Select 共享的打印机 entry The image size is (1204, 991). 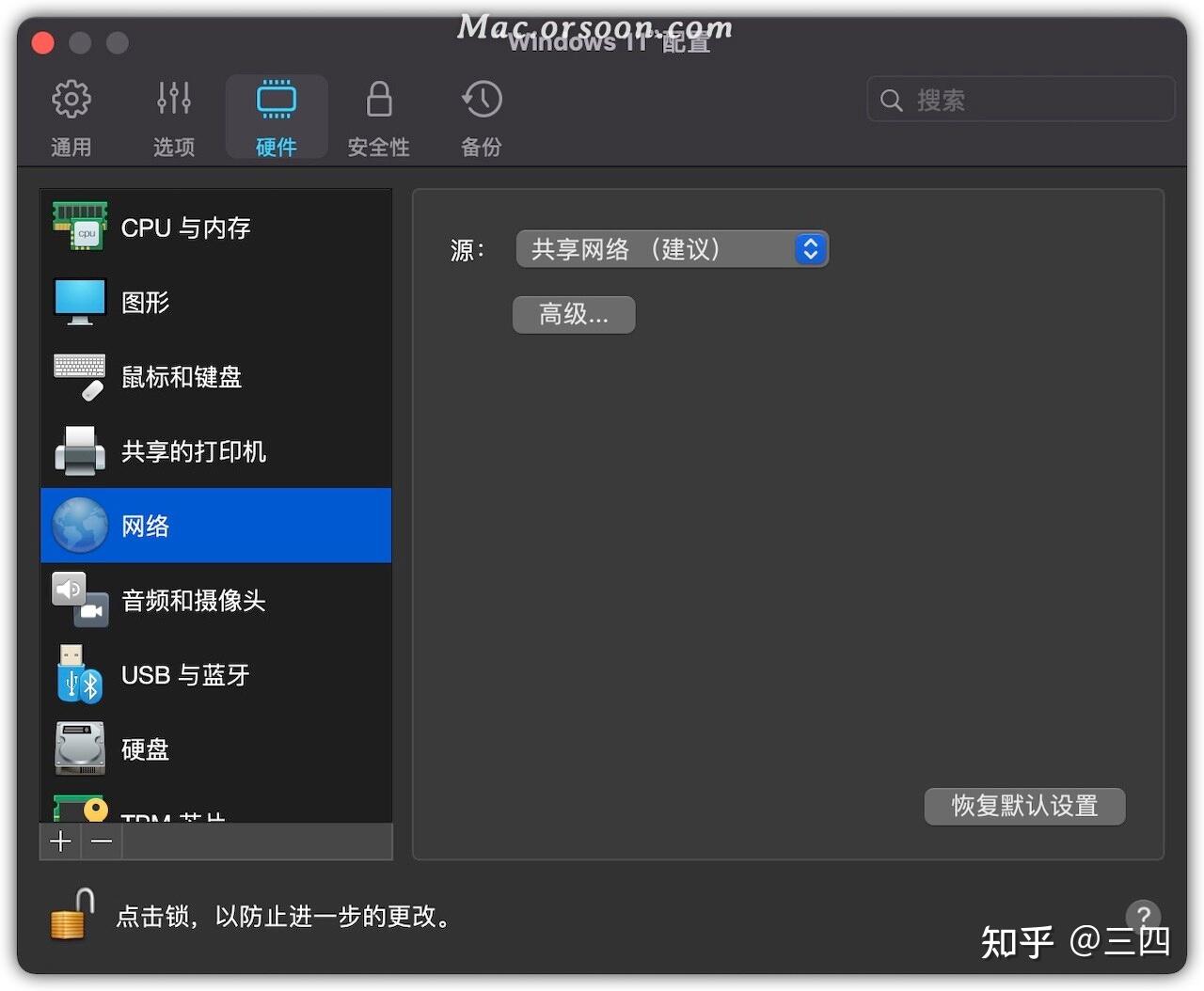pyautogui.click(x=216, y=450)
